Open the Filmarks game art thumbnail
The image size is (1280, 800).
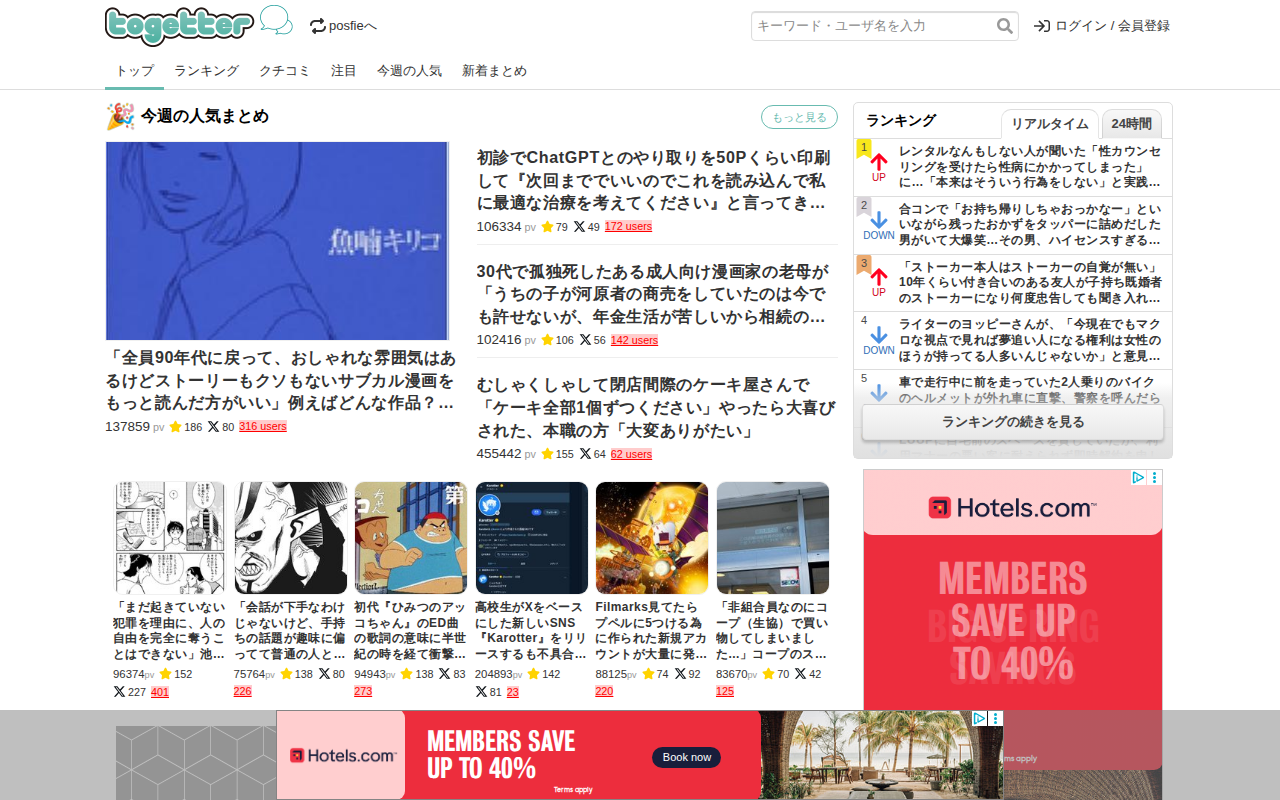click(652, 538)
